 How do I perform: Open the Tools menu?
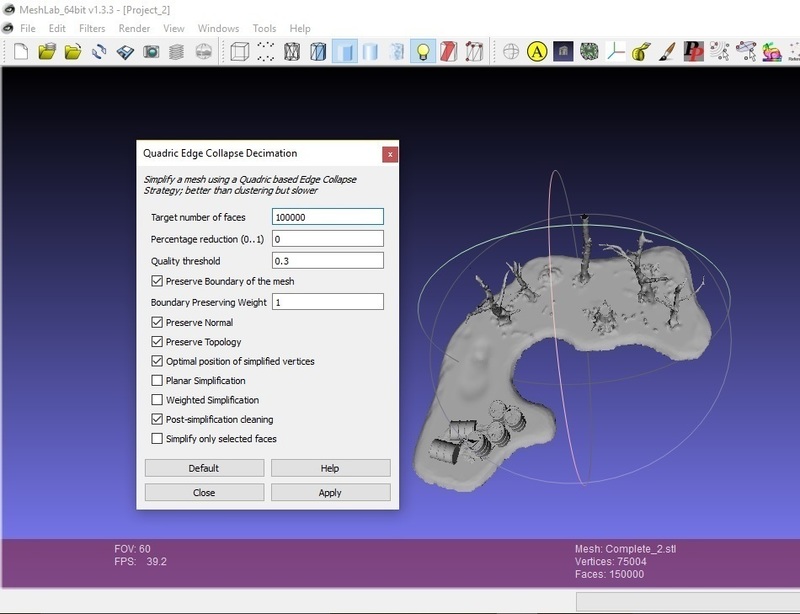click(264, 29)
